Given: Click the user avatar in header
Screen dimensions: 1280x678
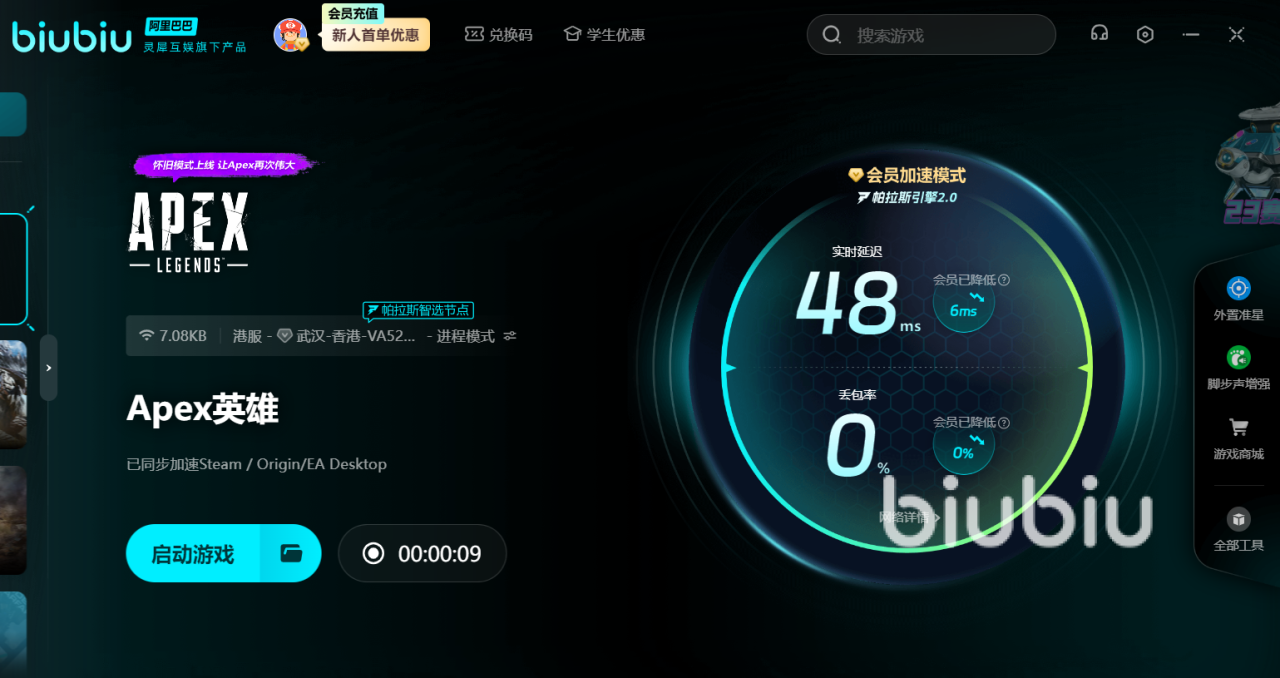Looking at the screenshot, I should (x=290, y=35).
